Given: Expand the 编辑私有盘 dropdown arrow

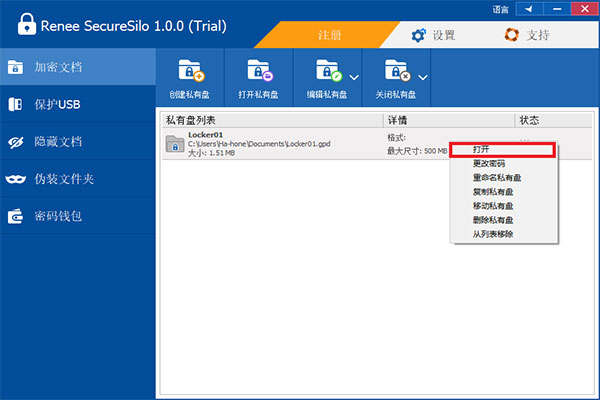Looking at the screenshot, I should [x=354, y=77].
